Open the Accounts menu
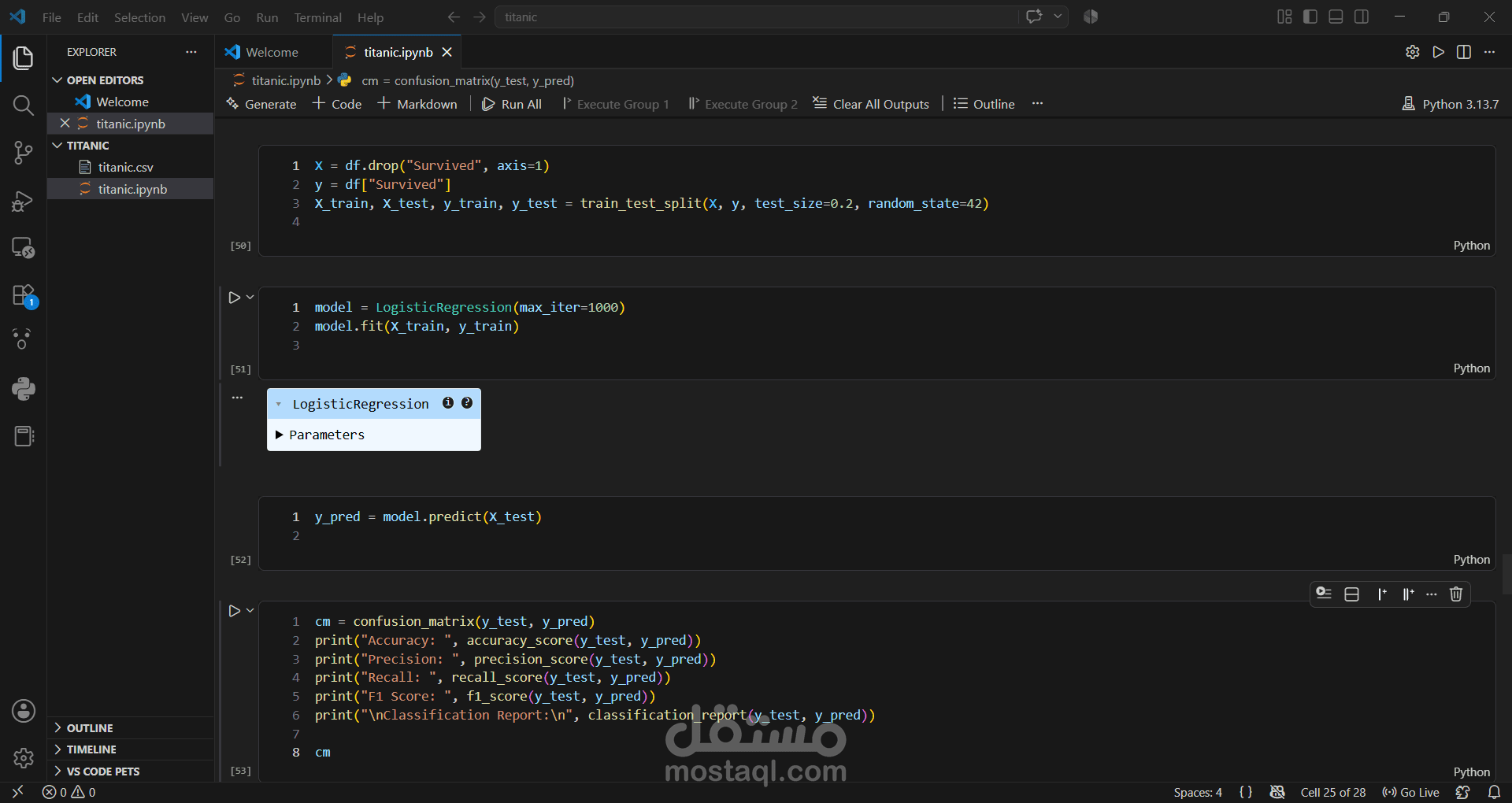 coord(24,711)
